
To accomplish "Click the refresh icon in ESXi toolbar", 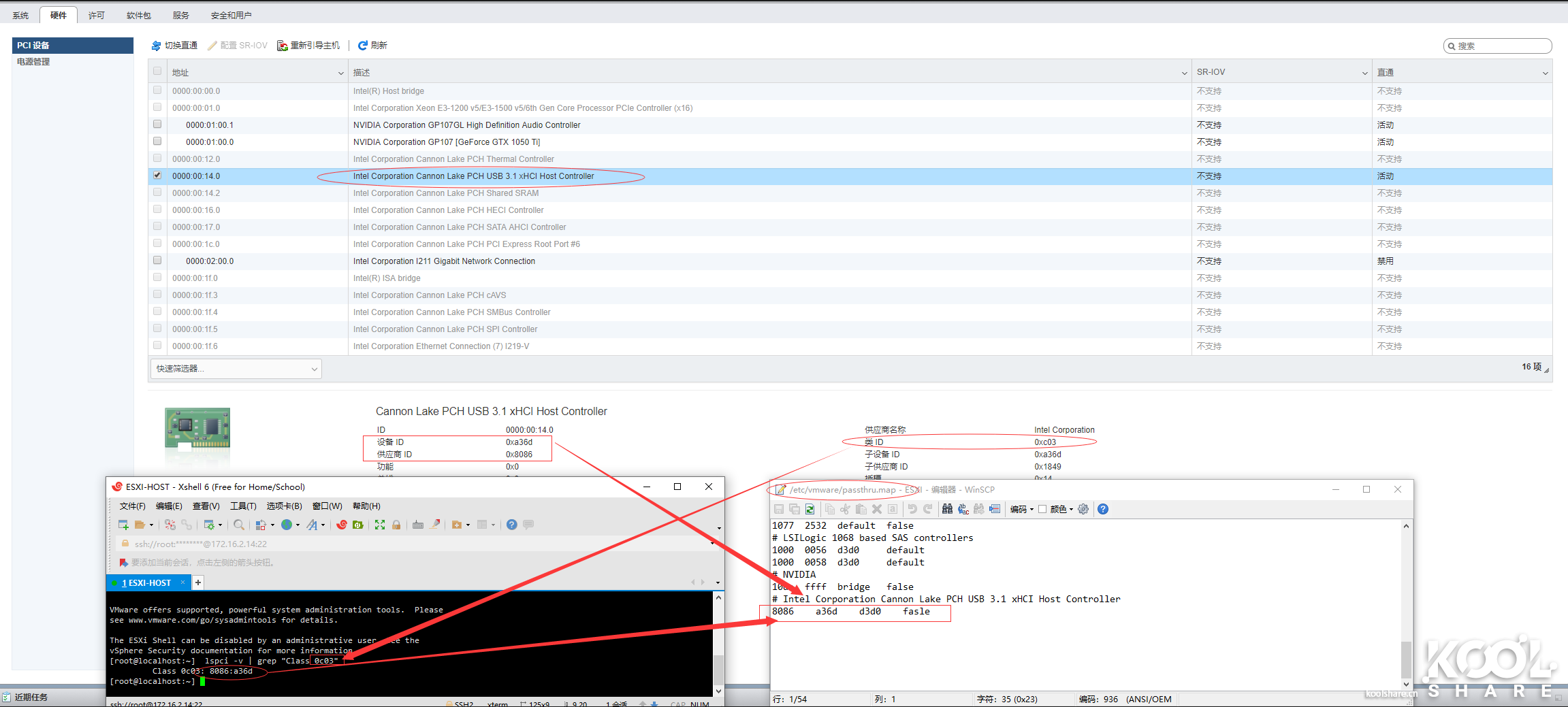I will 363,46.
